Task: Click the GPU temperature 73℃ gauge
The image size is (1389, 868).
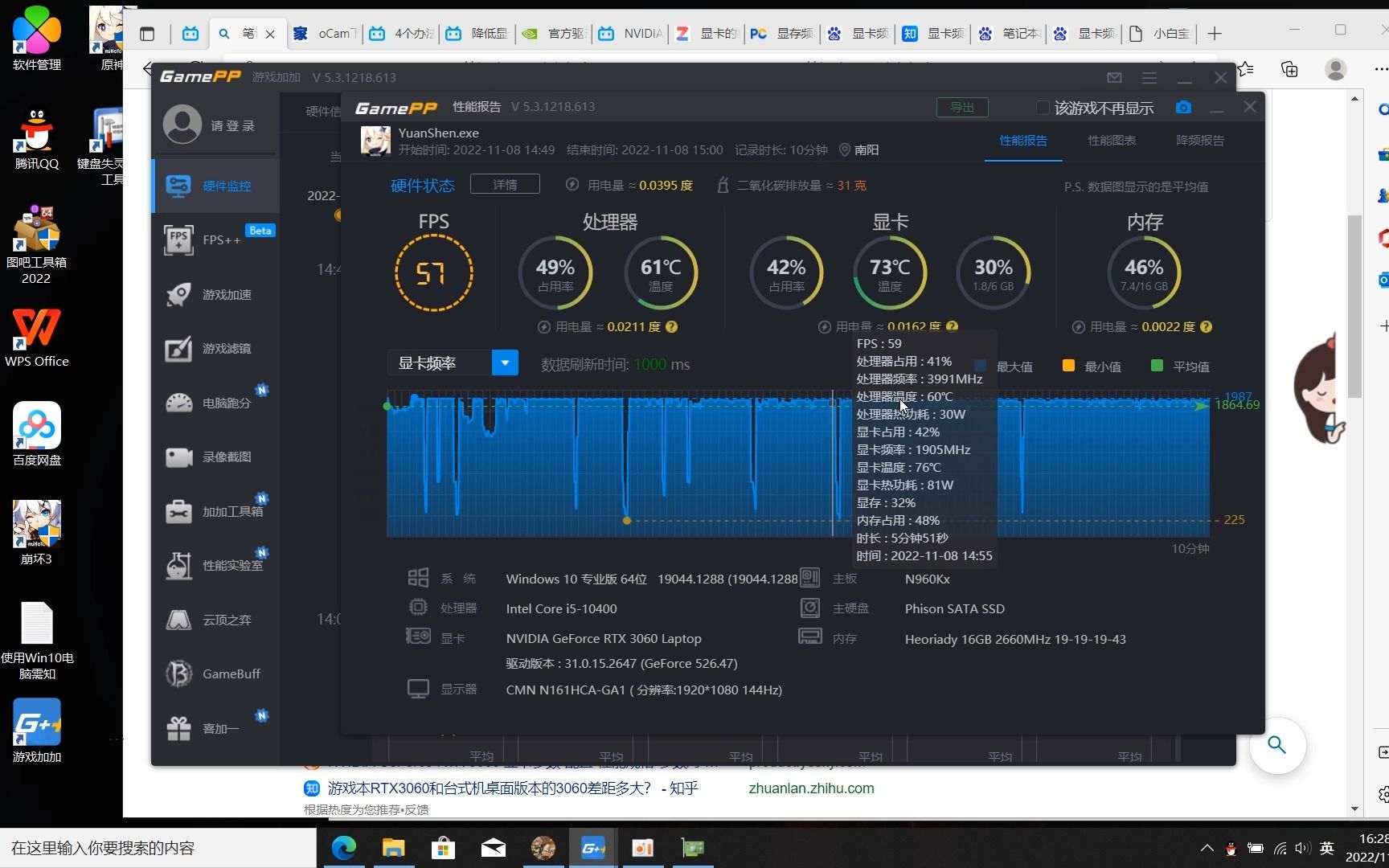Action: pyautogui.click(x=890, y=273)
